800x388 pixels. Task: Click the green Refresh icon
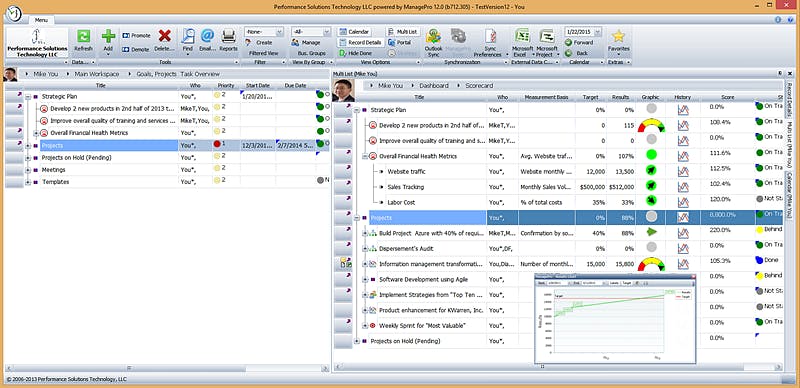(x=83, y=37)
